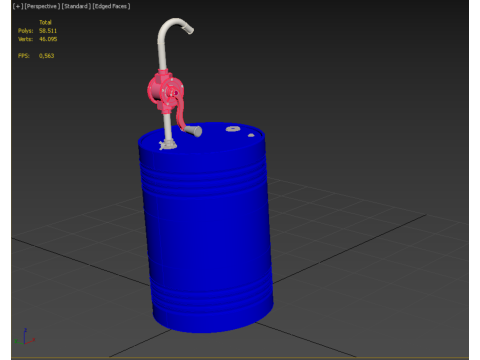Open the Edged Faces display menu
This screenshot has width=480, height=360.
[111, 6]
